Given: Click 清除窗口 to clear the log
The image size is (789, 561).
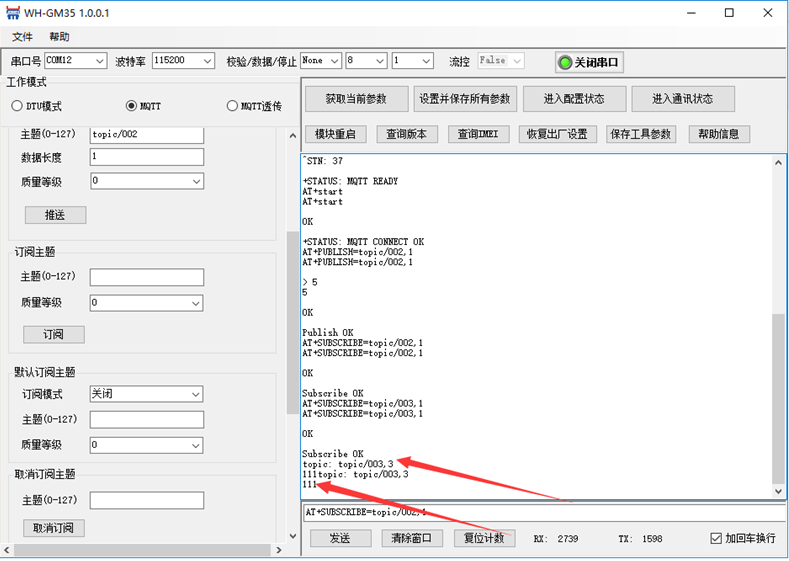Looking at the screenshot, I should click(x=412, y=538).
